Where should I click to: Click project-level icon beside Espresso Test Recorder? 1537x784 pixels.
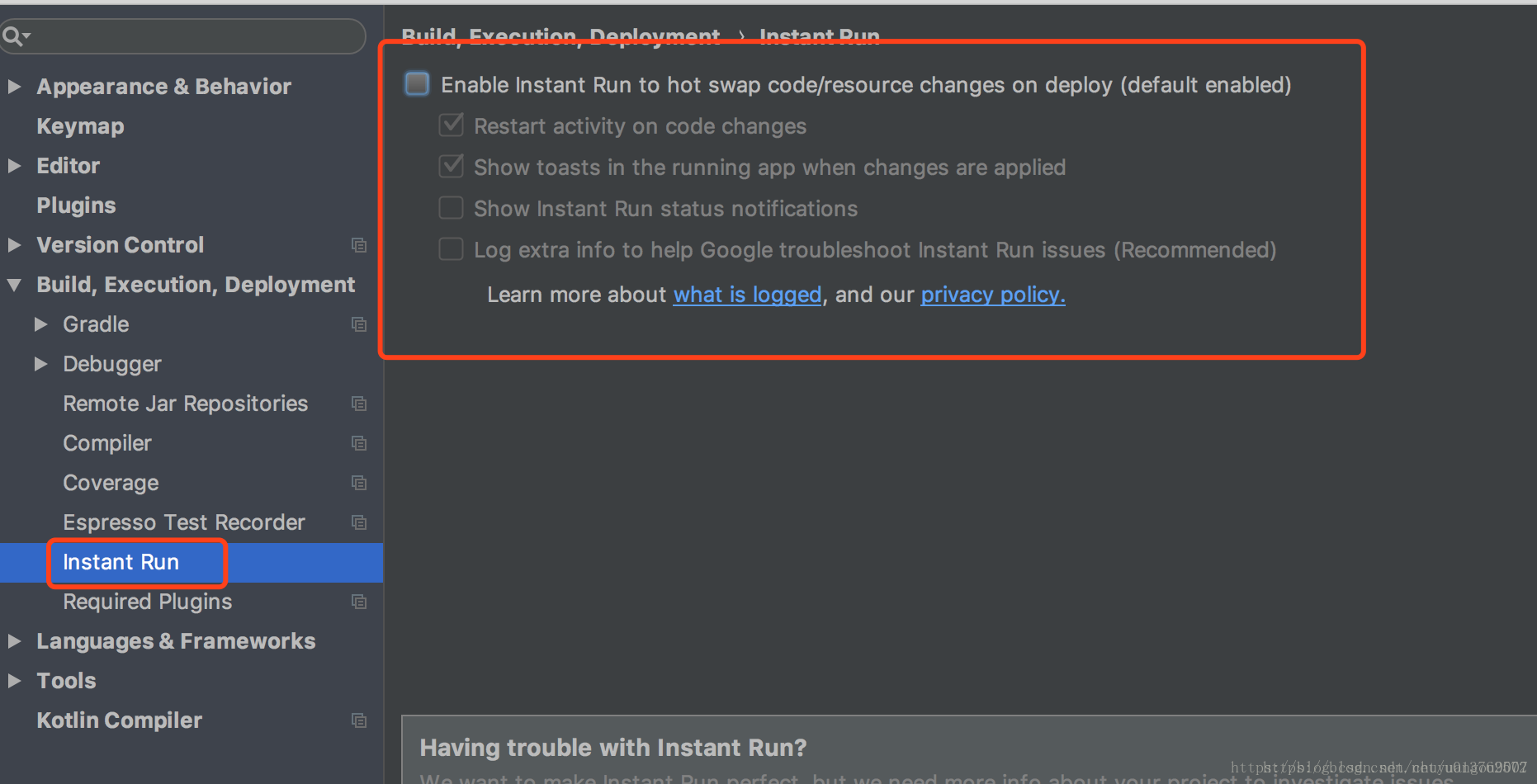tap(359, 522)
